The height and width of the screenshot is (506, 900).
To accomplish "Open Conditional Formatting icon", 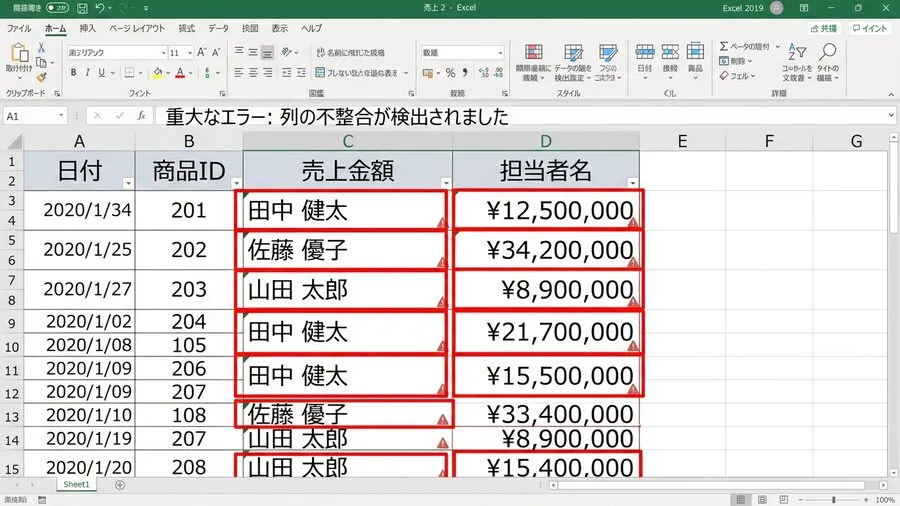I will [x=533, y=62].
